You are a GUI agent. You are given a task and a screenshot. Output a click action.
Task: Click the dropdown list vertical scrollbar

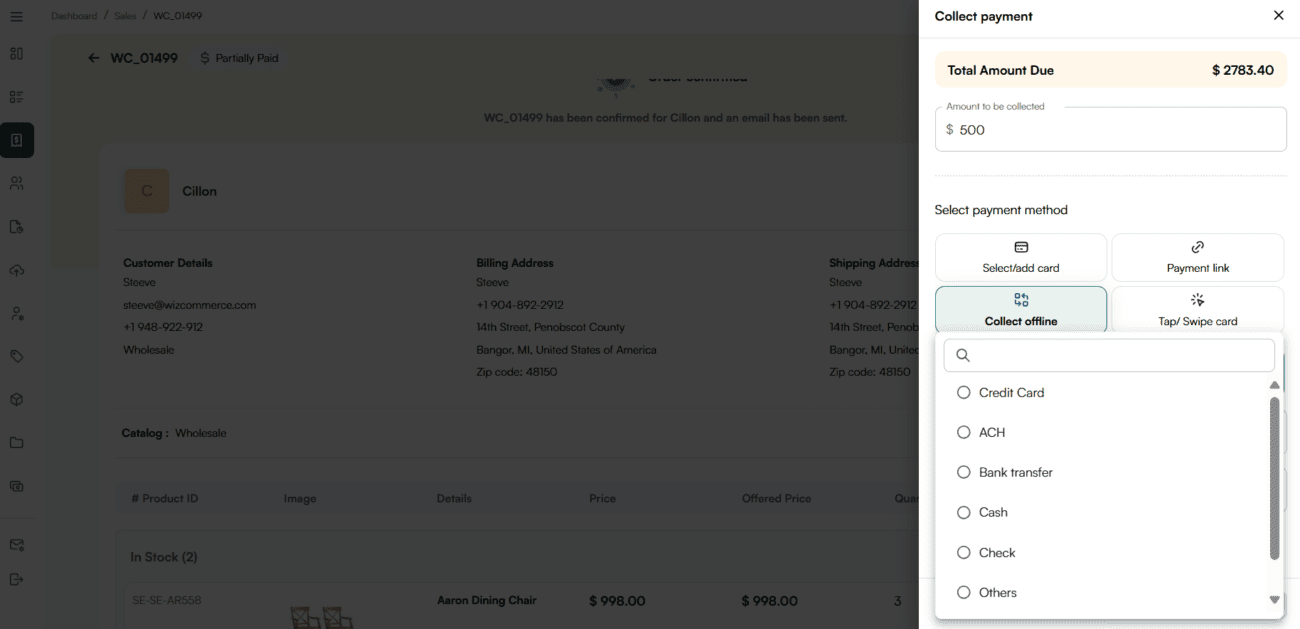pos(1274,478)
